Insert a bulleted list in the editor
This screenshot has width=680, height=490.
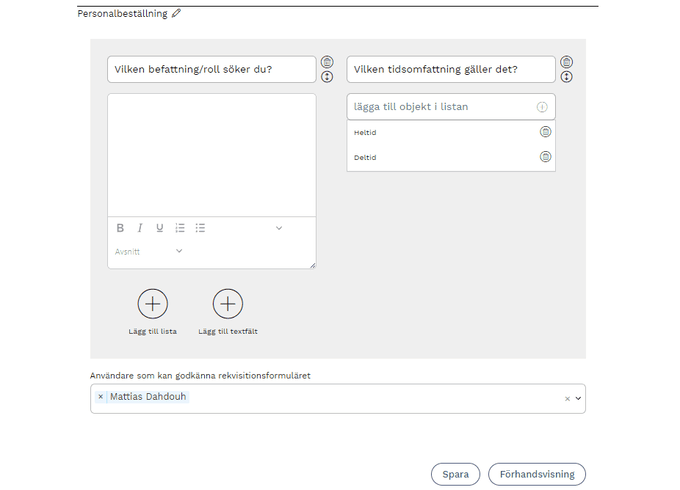tap(200, 228)
